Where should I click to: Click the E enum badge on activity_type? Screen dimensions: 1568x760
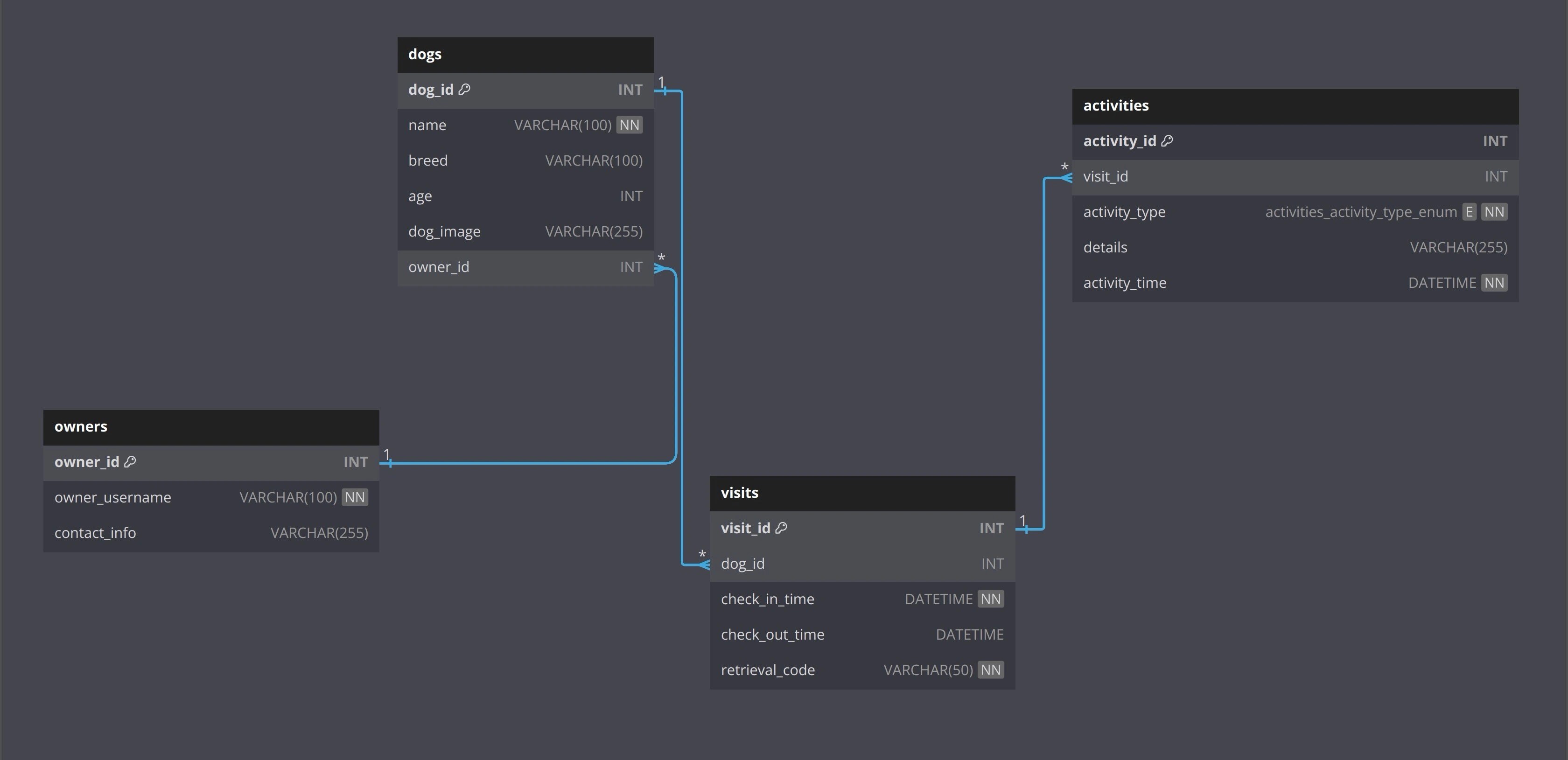pos(1469,212)
